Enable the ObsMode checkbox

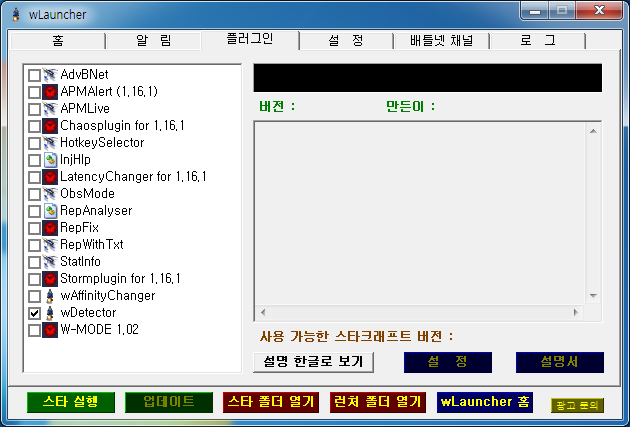(x=34, y=194)
